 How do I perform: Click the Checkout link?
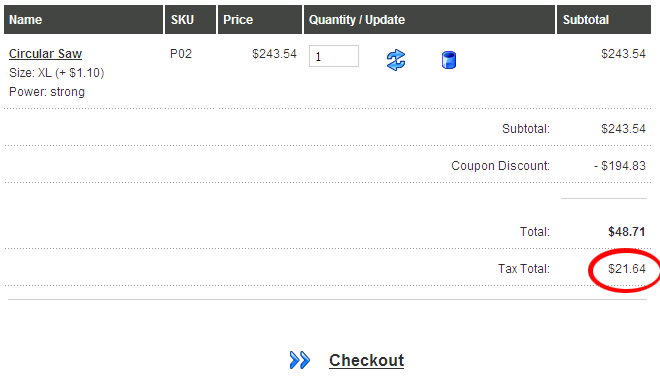click(366, 360)
